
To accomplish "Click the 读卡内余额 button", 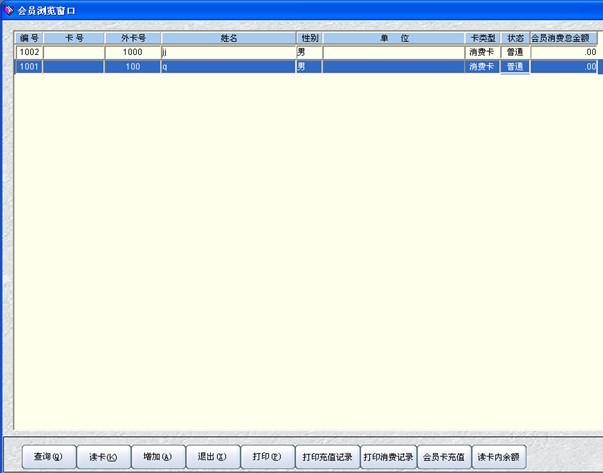I will 497,457.
